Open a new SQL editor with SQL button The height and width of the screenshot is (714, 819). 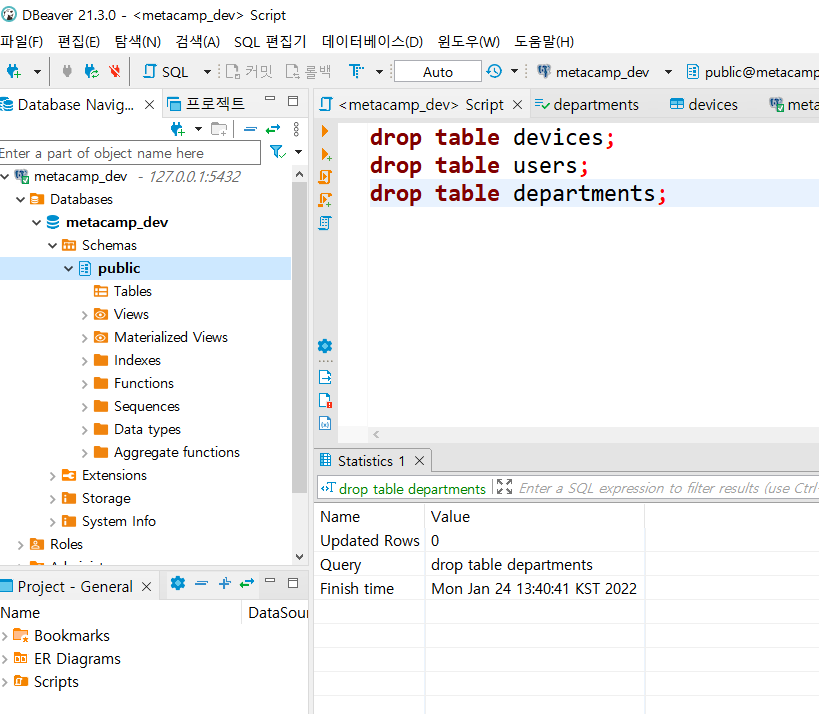click(x=166, y=72)
